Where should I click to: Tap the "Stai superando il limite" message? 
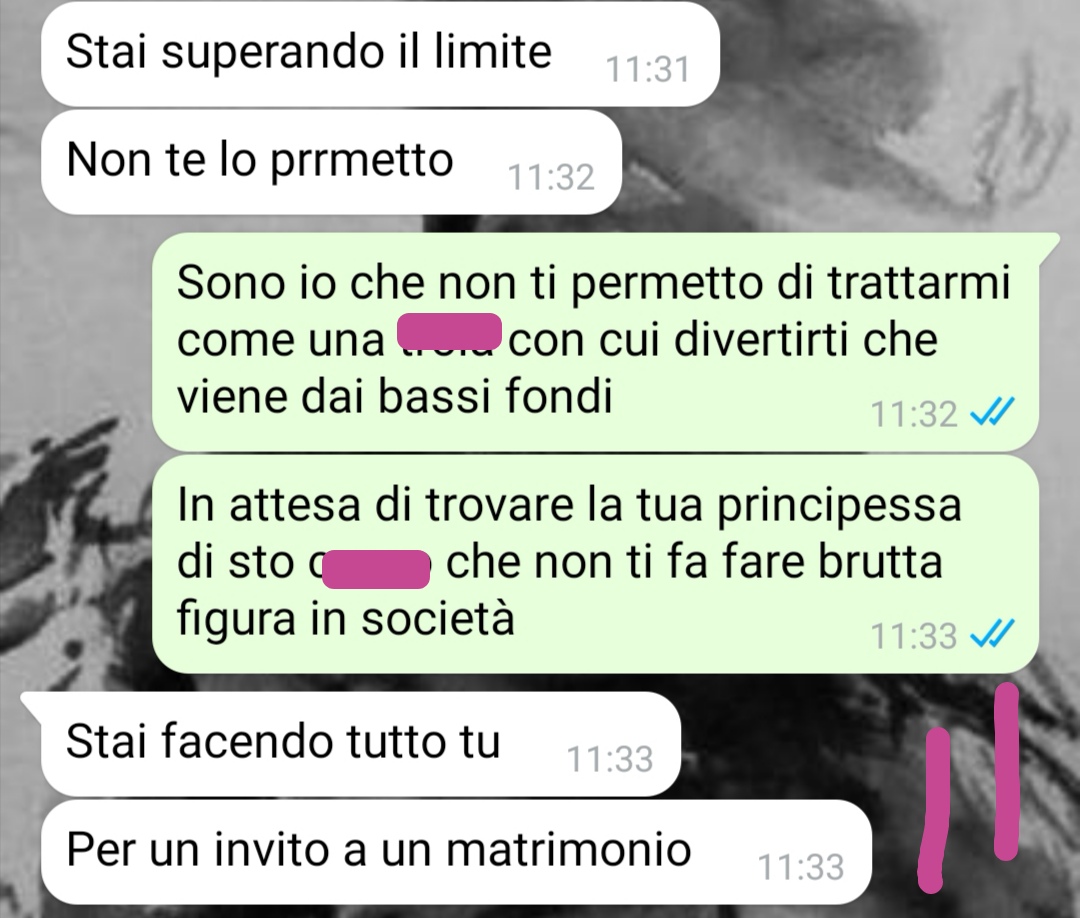(x=380, y=55)
